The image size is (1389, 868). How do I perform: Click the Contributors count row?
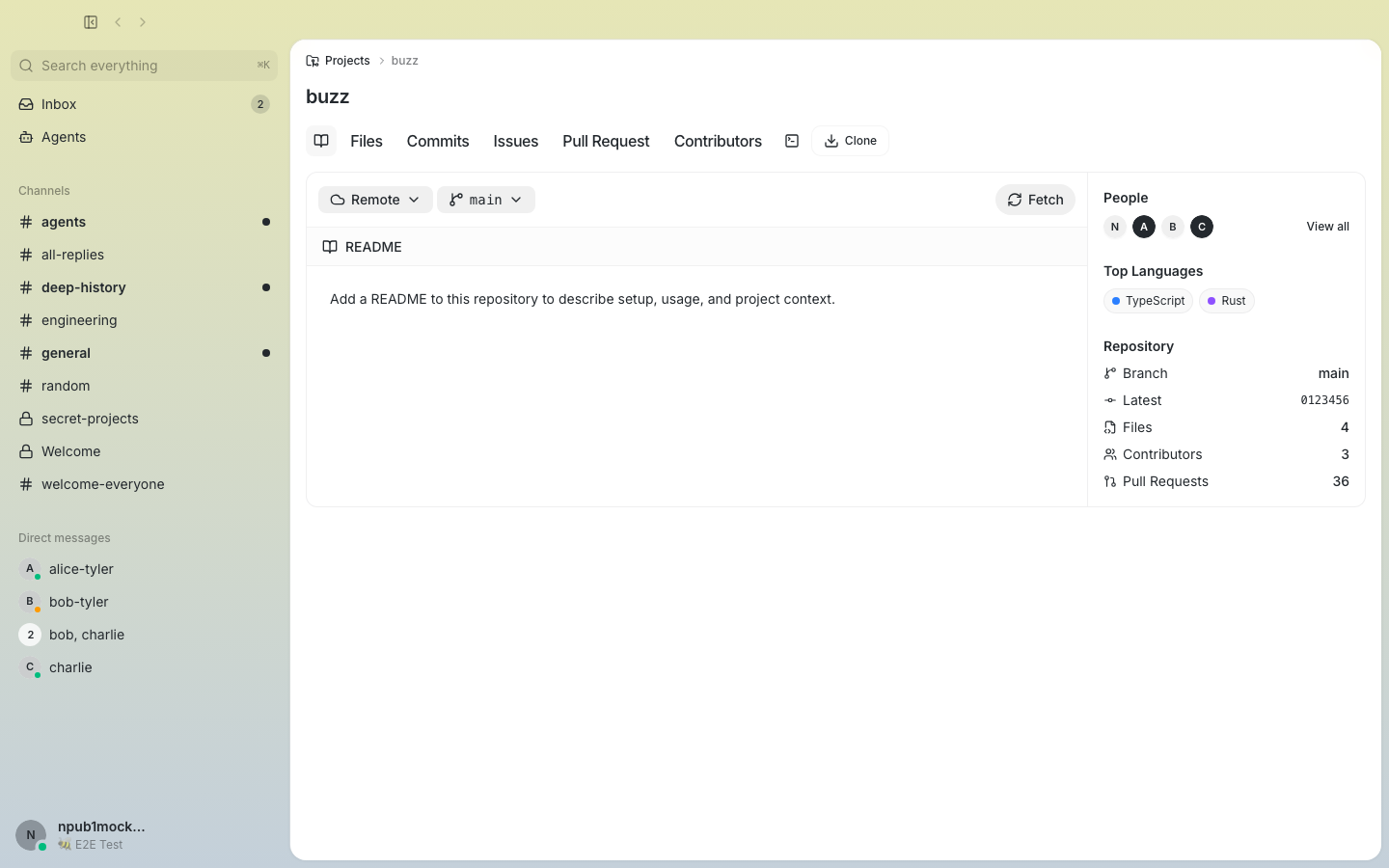pyautogui.click(x=1226, y=454)
